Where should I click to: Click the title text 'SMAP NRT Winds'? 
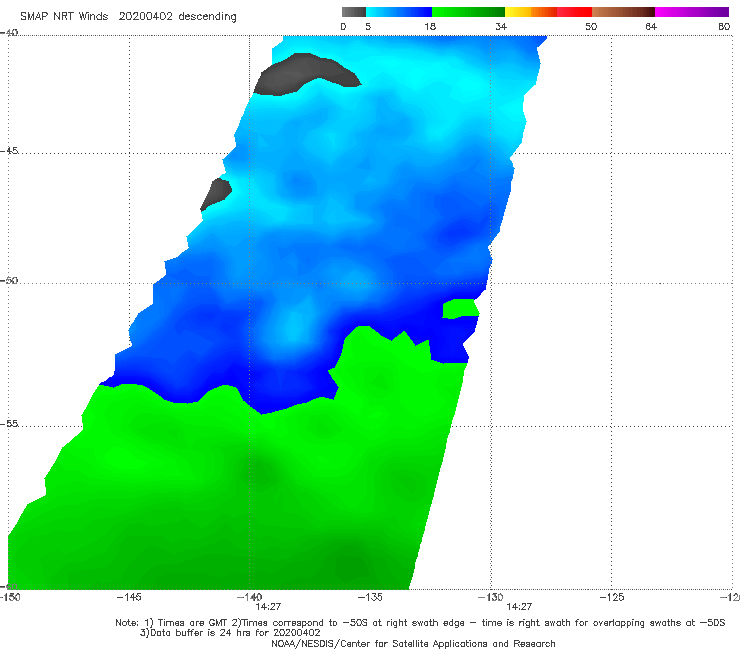click(x=64, y=16)
